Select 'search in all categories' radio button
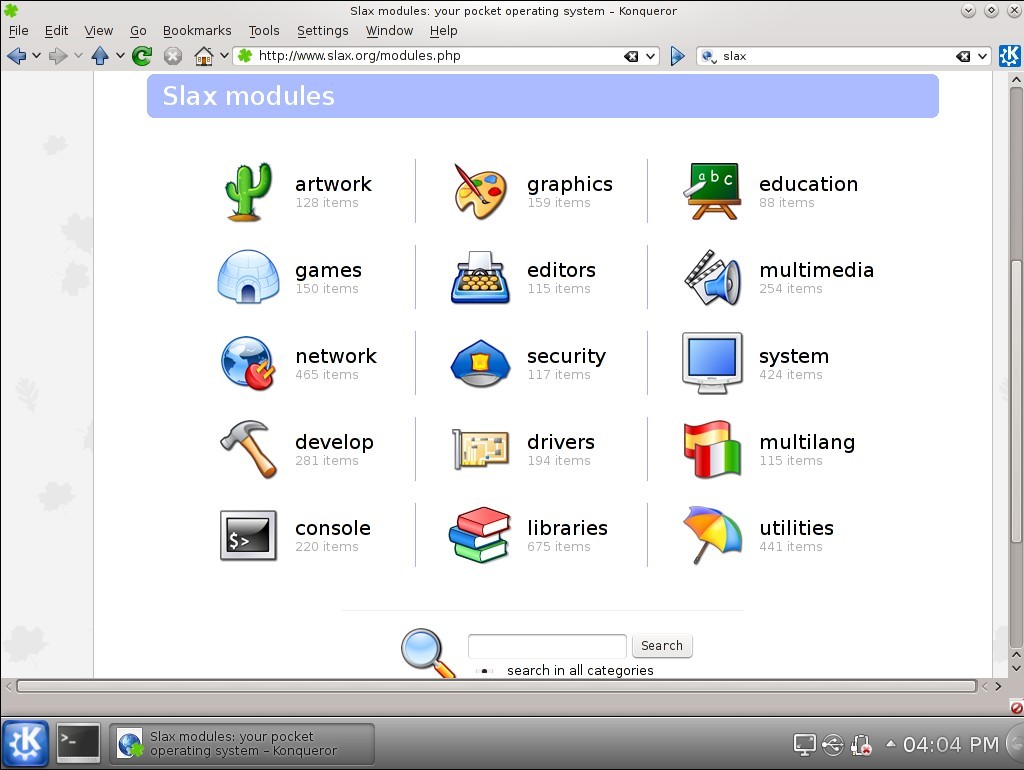The height and width of the screenshot is (770, 1024). click(485, 671)
